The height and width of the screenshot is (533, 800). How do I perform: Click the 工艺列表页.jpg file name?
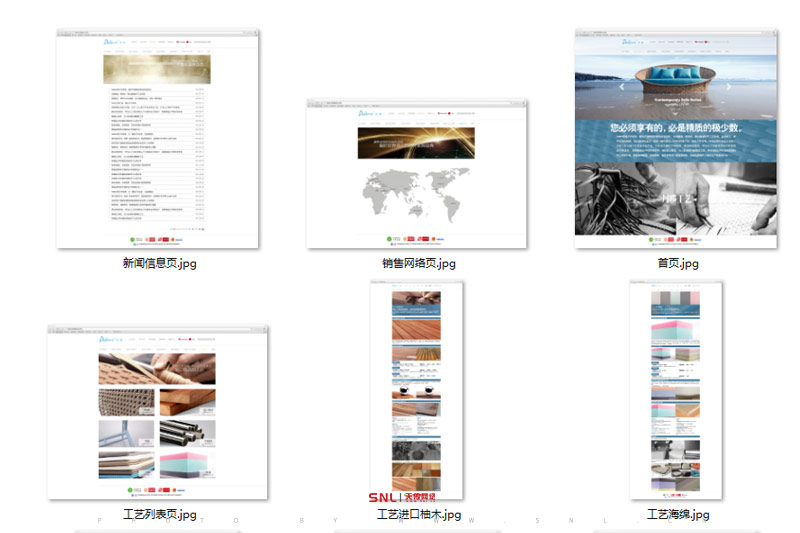[x=159, y=515]
